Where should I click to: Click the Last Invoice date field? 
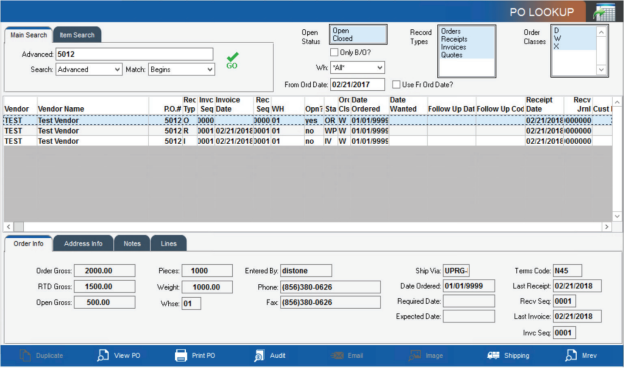point(577,316)
